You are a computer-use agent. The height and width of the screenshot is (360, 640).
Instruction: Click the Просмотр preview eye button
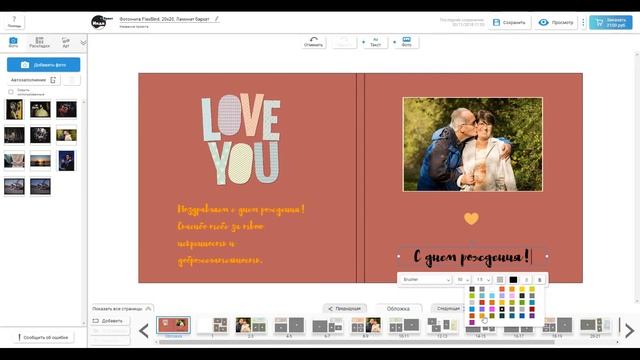[x=556, y=22]
